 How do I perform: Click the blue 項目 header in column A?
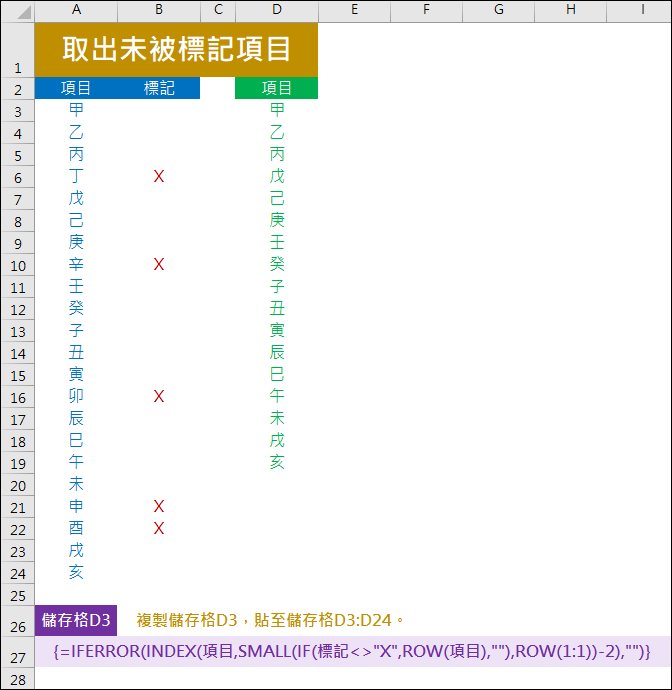(x=76, y=88)
